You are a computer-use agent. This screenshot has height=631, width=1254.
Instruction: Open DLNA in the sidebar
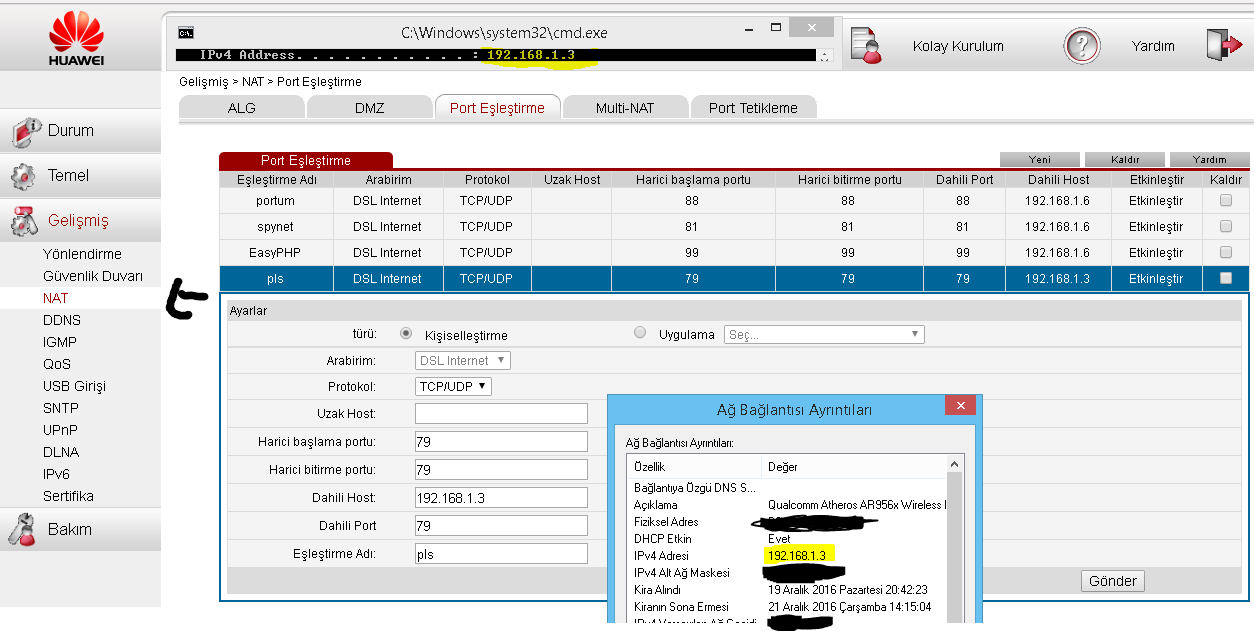(x=61, y=452)
